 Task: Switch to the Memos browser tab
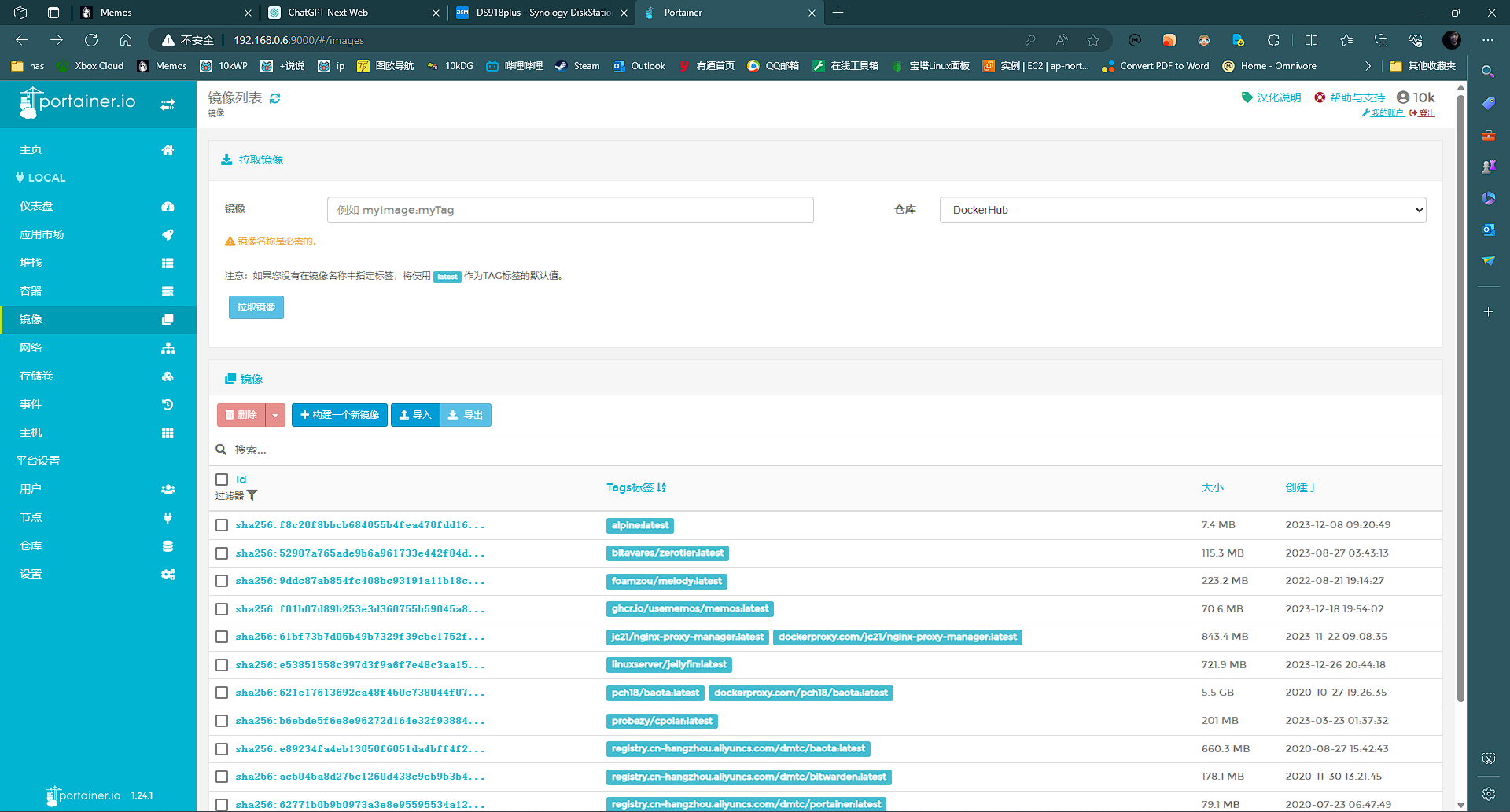pos(165,13)
